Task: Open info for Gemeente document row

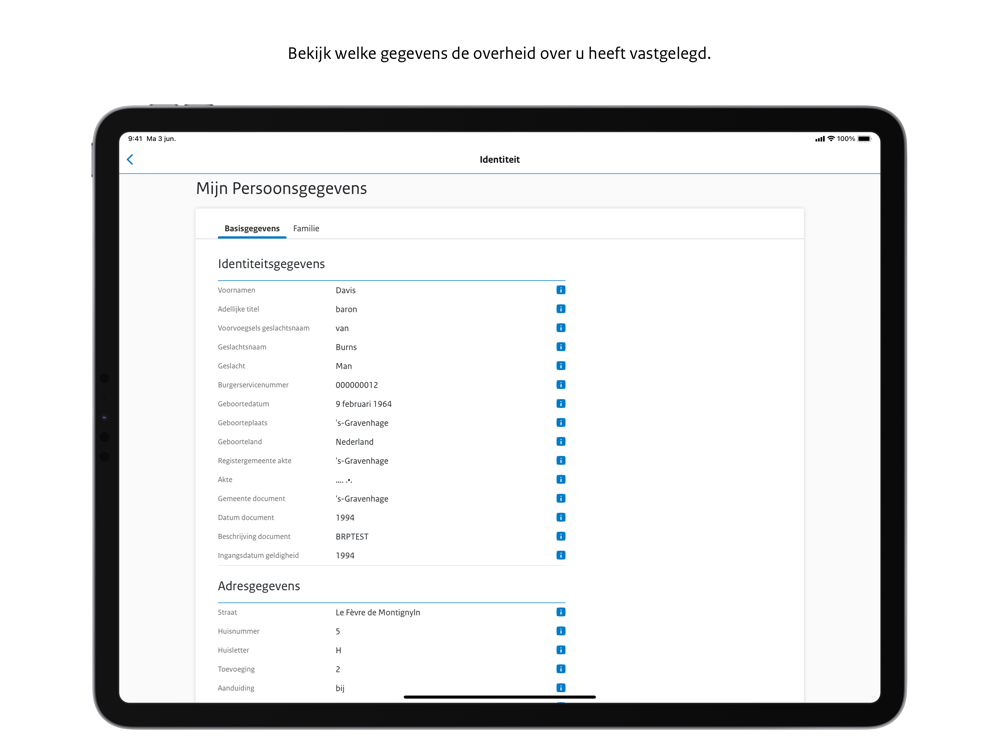Action: click(x=561, y=499)
